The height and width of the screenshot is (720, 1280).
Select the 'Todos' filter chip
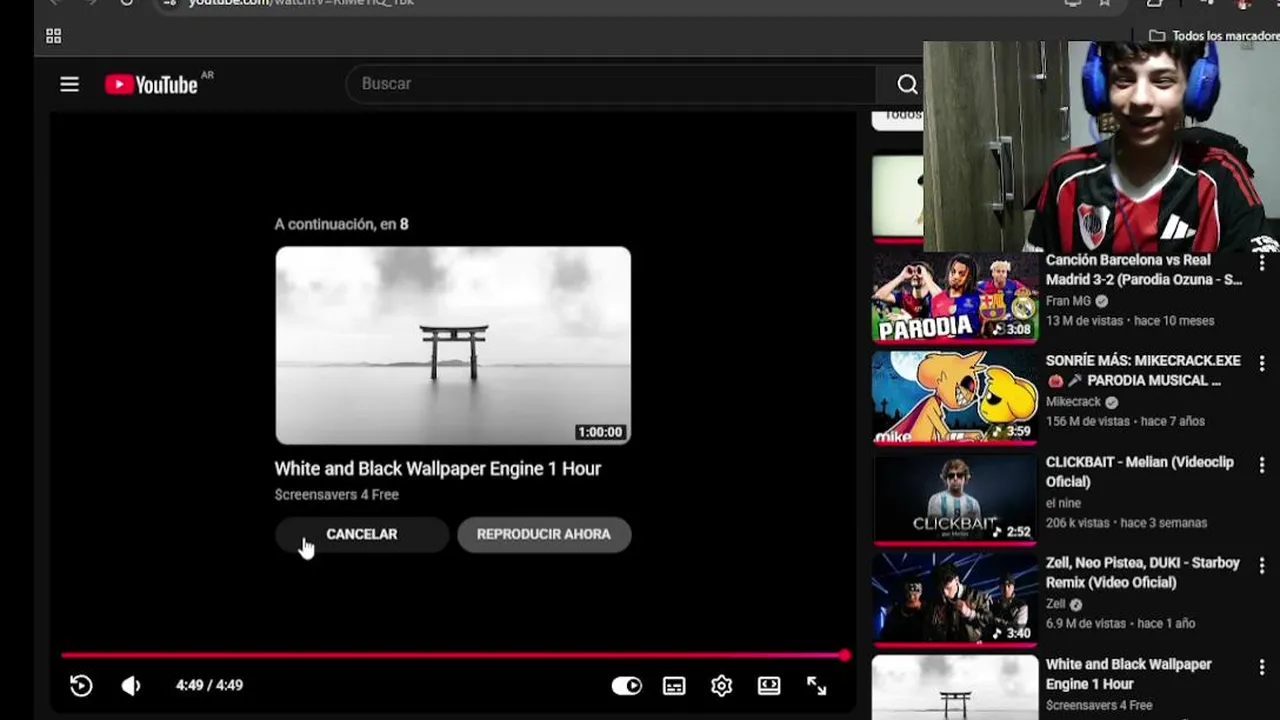pos(897,116)
